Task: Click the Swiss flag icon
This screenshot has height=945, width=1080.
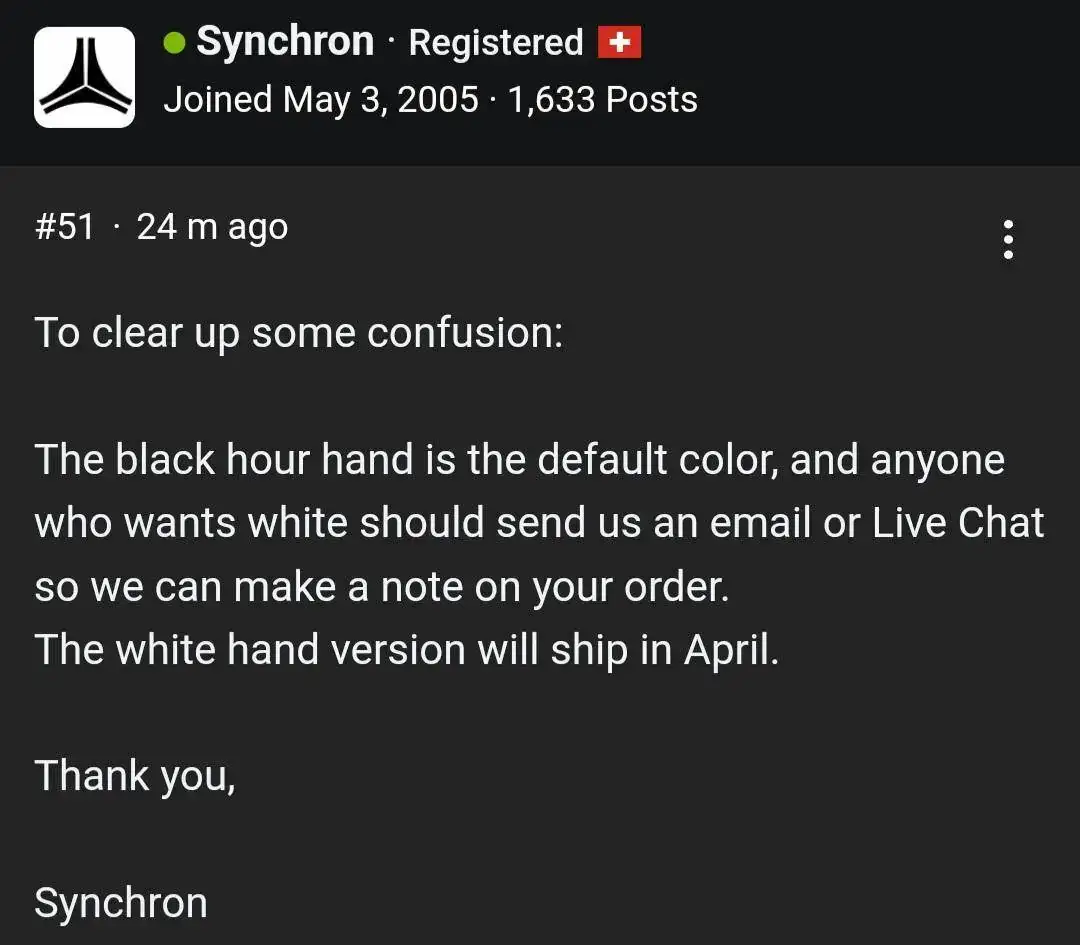Action: pyautogui.click(x=619, y=42)
